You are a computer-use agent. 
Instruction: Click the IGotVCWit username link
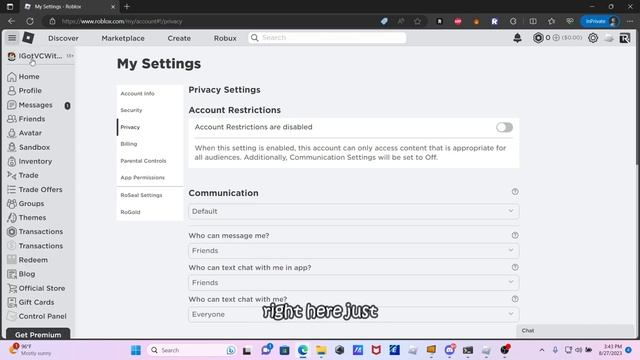40,56
